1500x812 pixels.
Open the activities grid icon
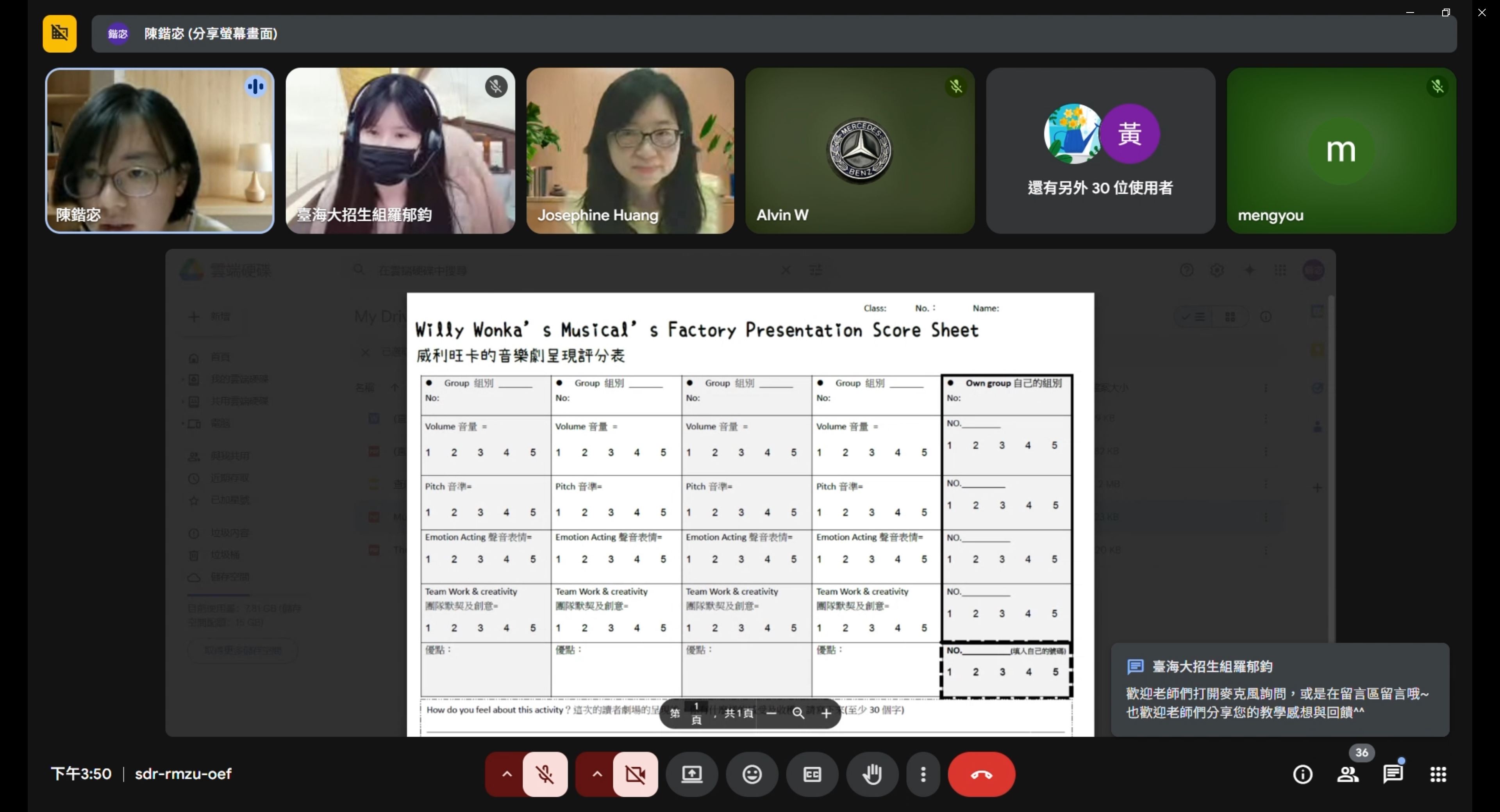(1437, 774)
